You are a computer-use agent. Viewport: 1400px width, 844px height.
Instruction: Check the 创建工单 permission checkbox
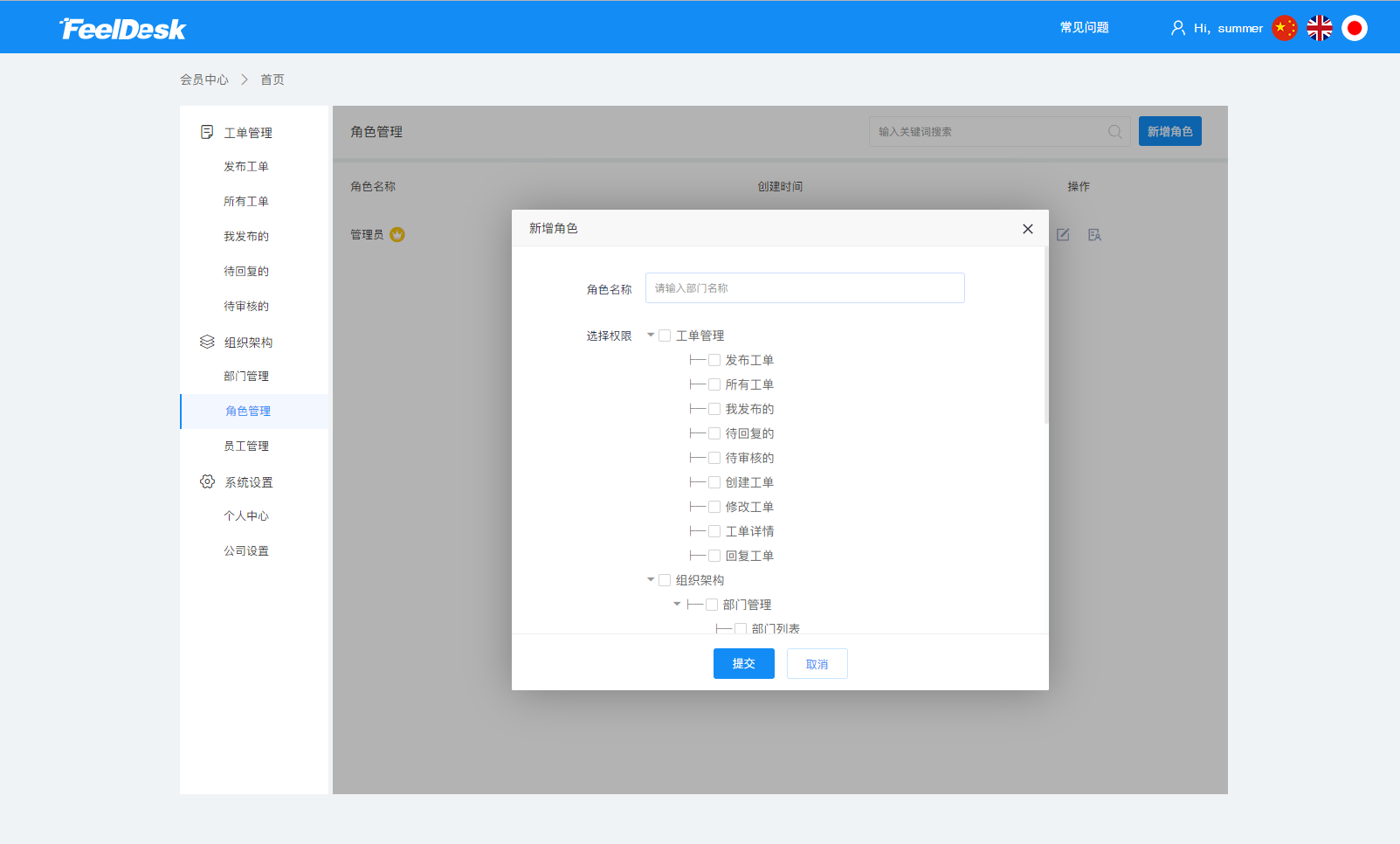pyautogui.click(x=714, y=482)
